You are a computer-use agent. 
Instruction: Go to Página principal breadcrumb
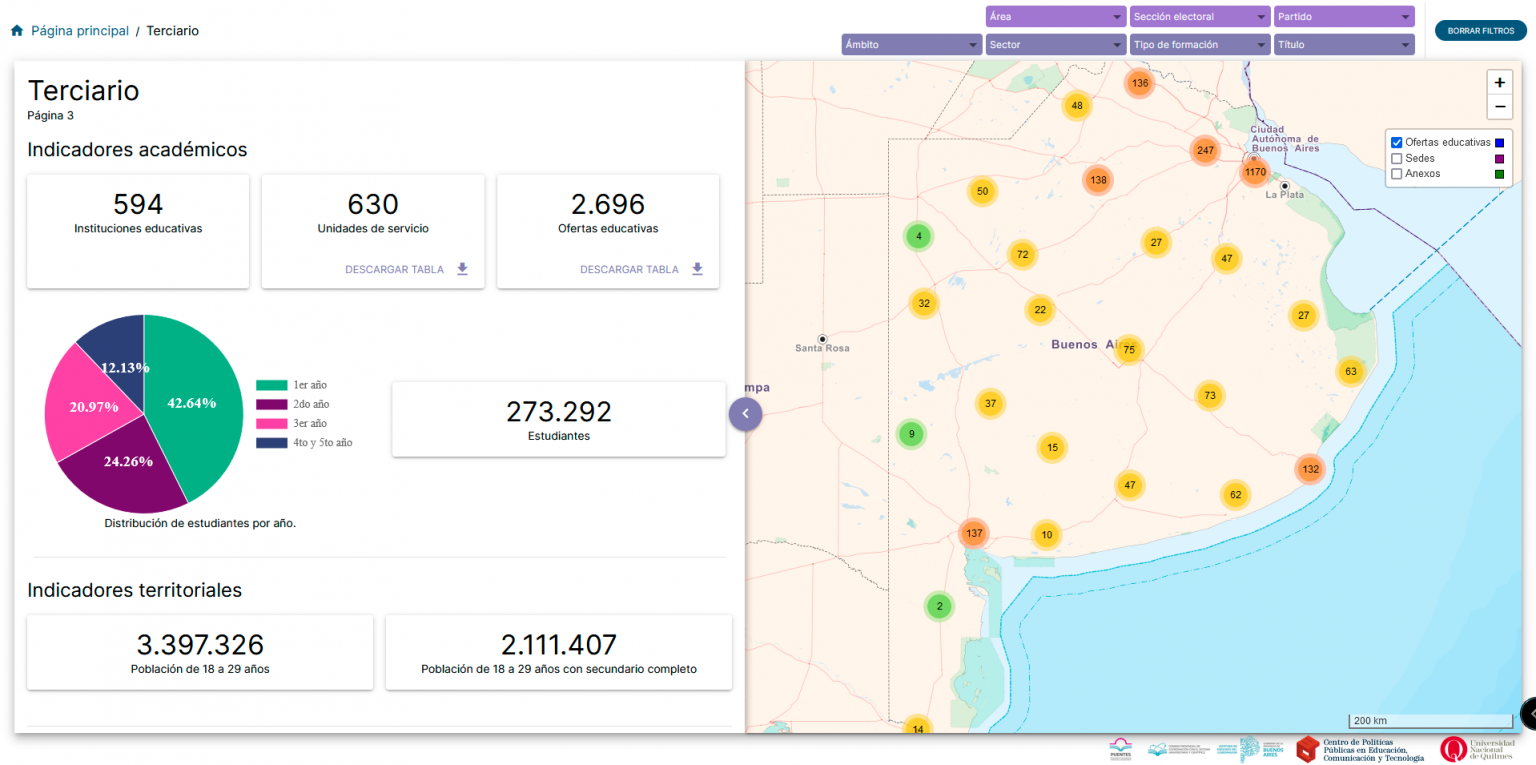pyautogui.click(x=80, y=31)
